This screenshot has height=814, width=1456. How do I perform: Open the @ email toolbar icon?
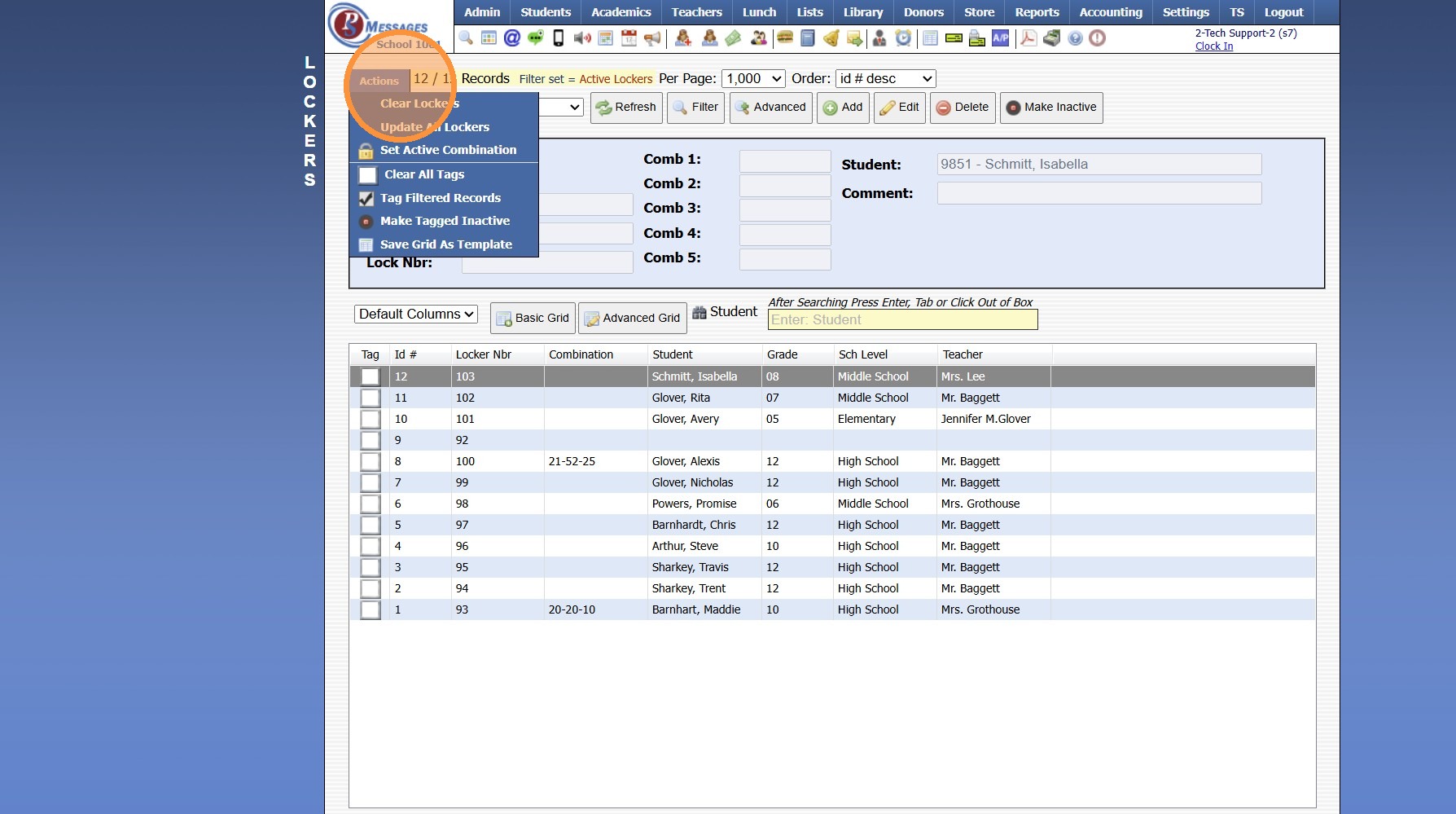tap(511, 38)
